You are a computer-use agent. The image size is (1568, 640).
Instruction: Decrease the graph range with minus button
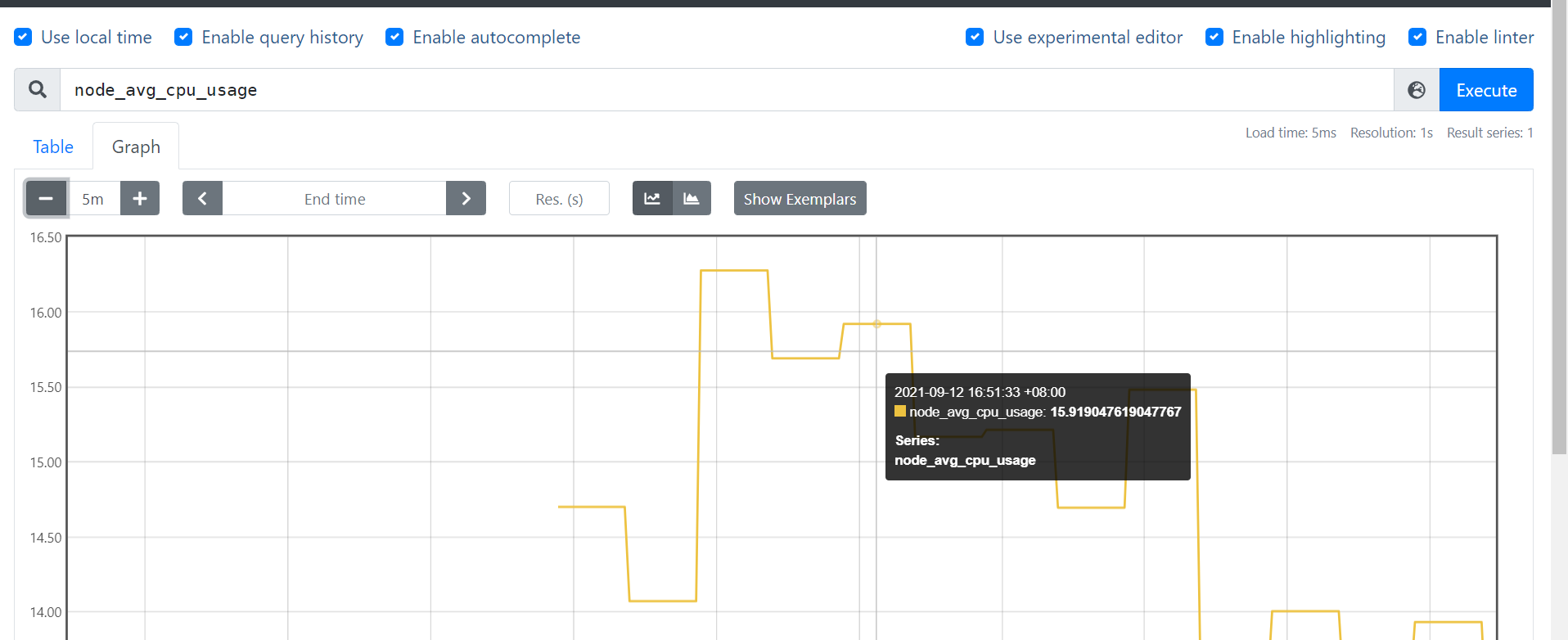click(x=46, y=198)
